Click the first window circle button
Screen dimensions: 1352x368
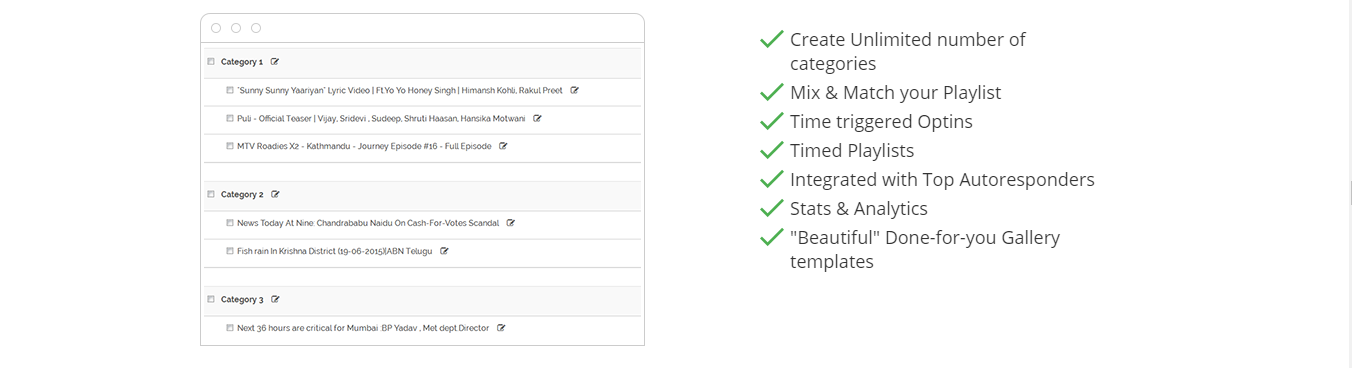point(216,28)
